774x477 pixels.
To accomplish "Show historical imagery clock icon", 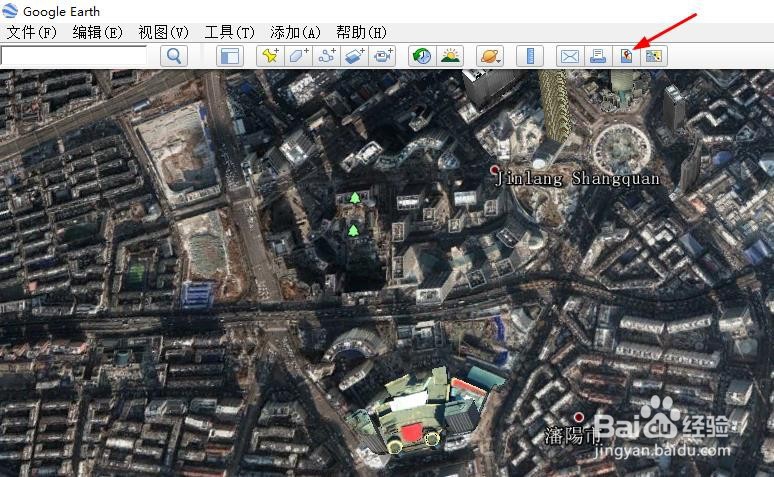I will [x=422, y=56].
